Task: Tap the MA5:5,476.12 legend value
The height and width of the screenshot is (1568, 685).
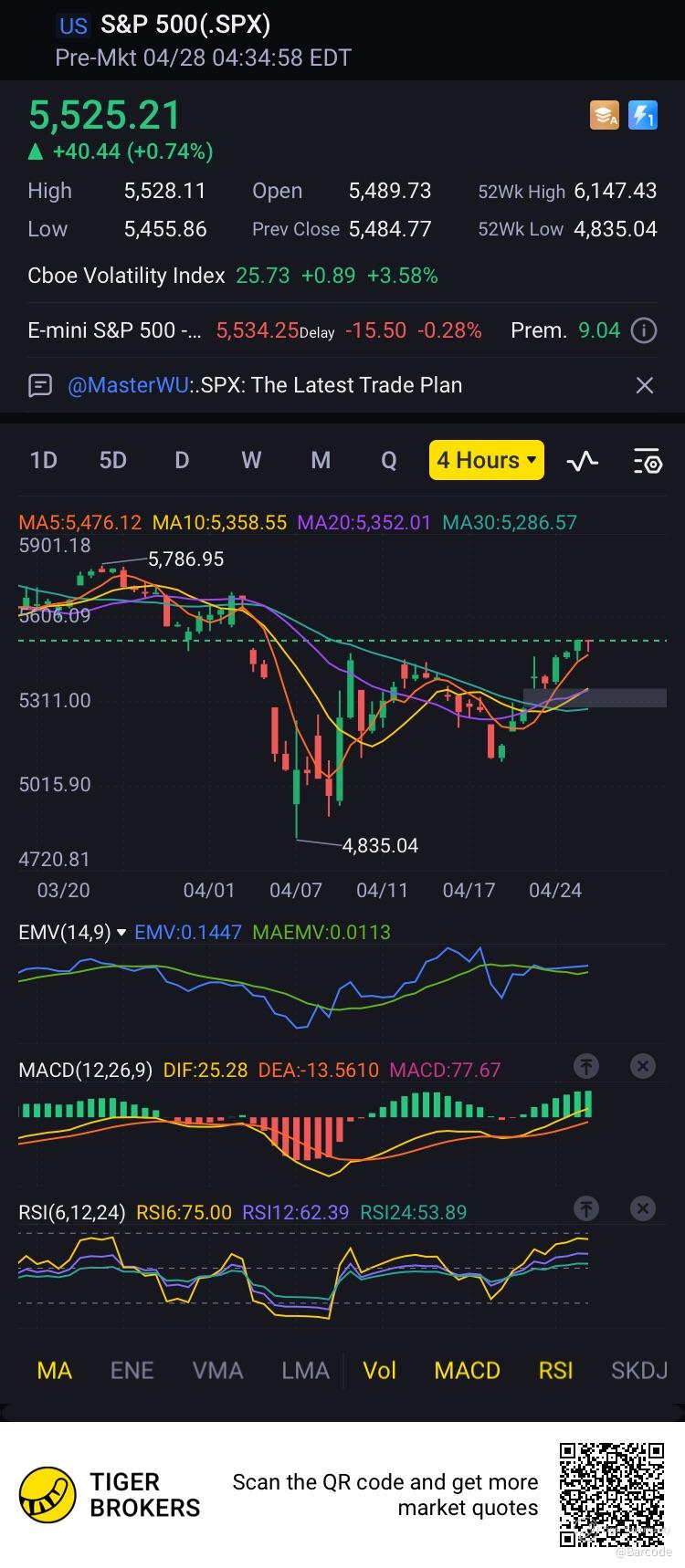Action: (x=80, y=523)
